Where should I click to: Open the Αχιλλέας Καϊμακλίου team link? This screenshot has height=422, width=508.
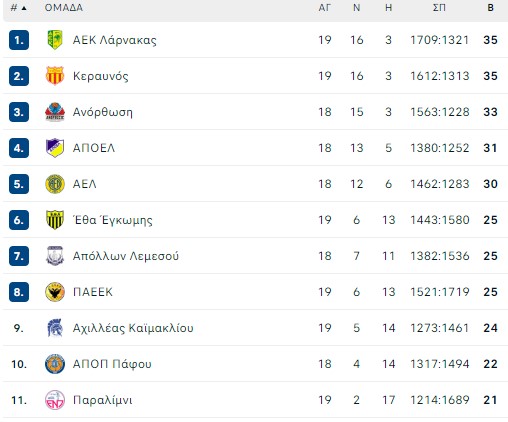tap(133, 328)
